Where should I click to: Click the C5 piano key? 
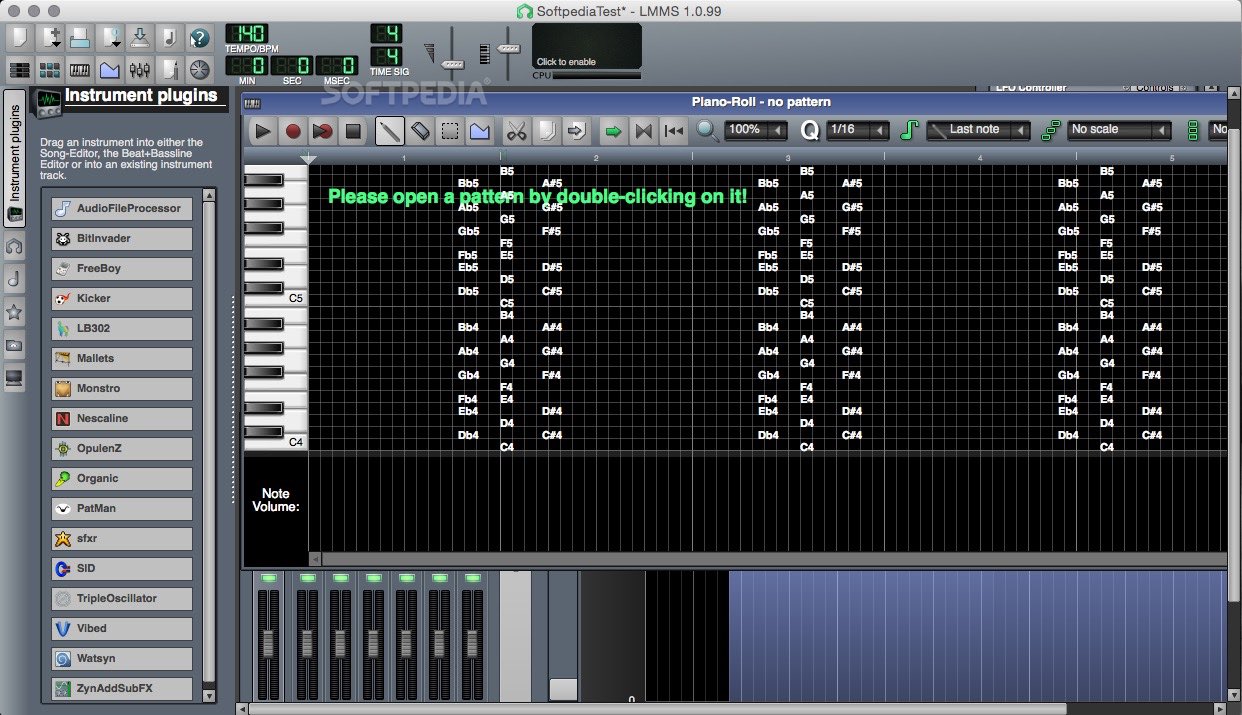(276, 298)
